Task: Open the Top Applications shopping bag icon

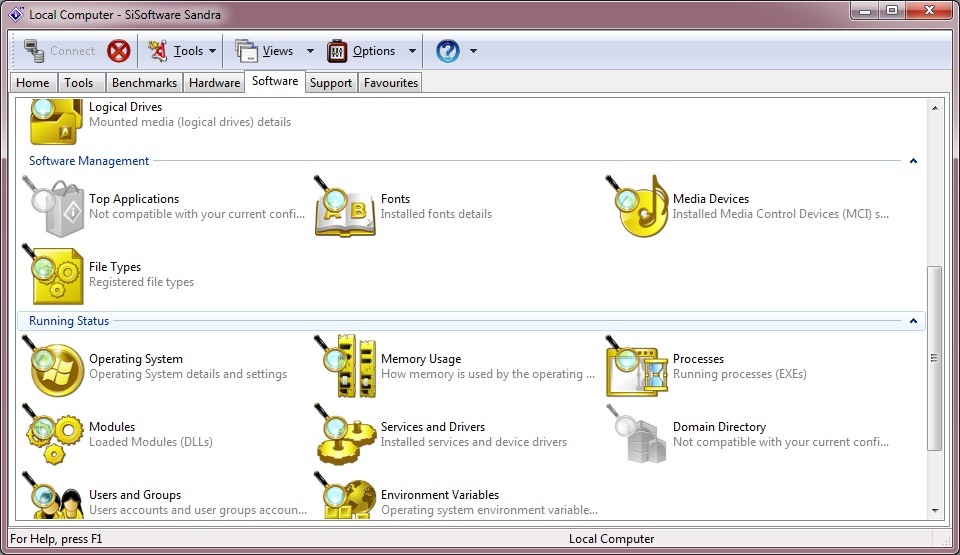Action: pos(53,206)
